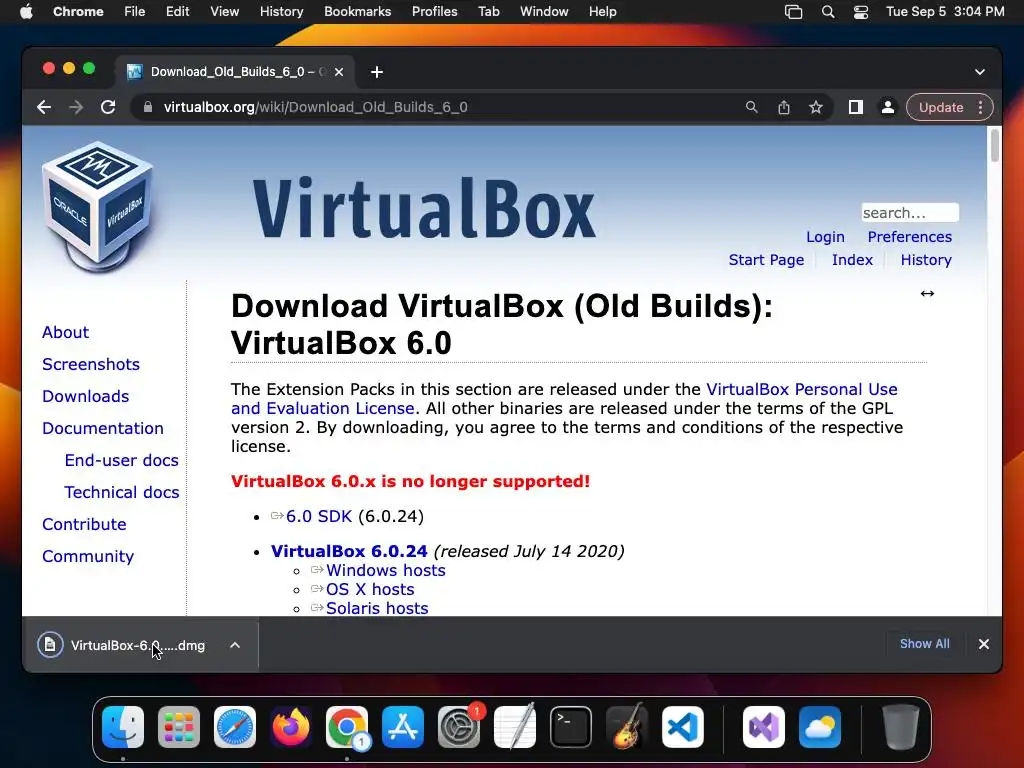Image resolution: width=1024 pixels, height=768 pixels.
Task: Select the Download_Old_Builds_6_0 tab
Action: click(x=235, y=72)
